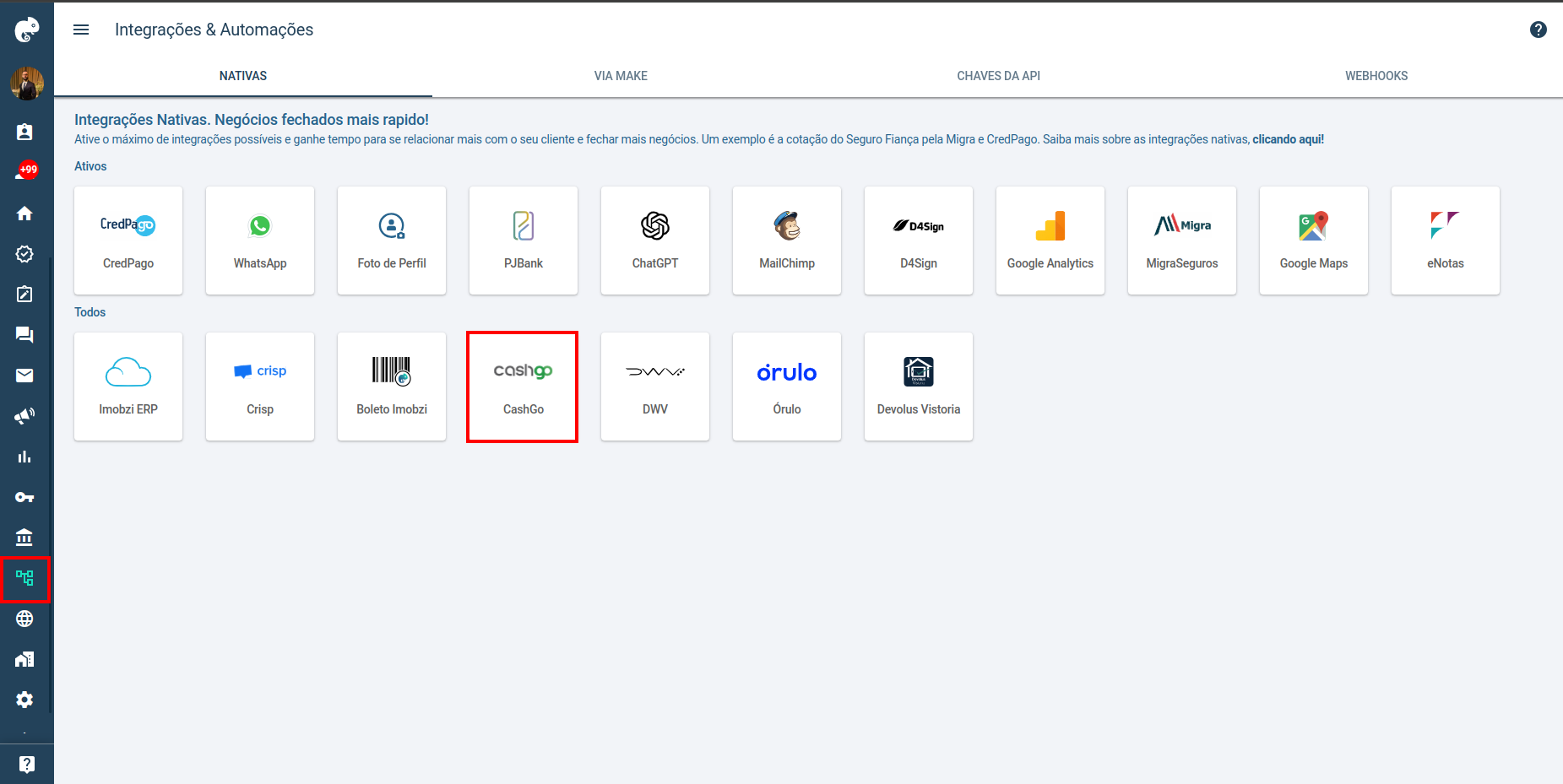Screen dimensions: 1563x784
Task: Open the ChatGPT integration card
Action: click(655, 241)
